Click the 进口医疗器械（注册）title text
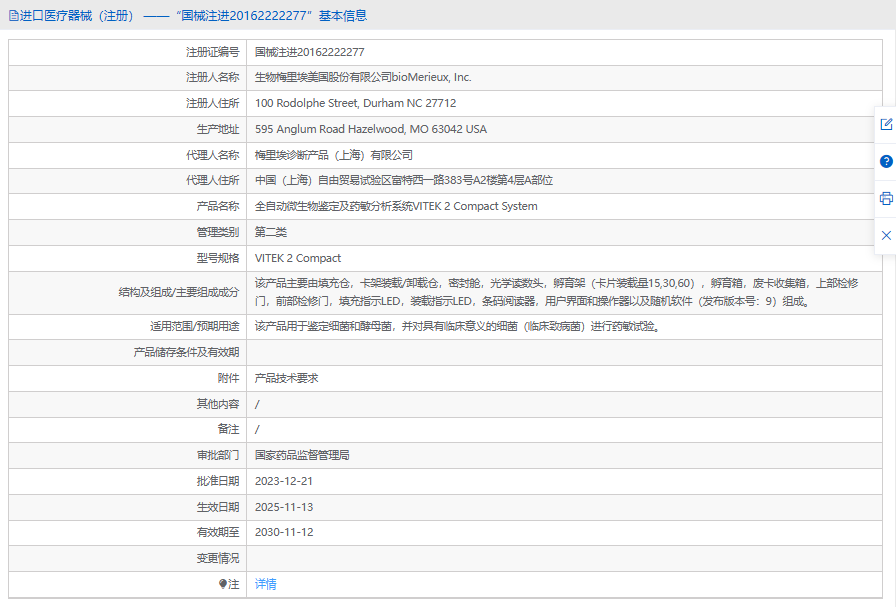896x607 pixels. (77, 16)
